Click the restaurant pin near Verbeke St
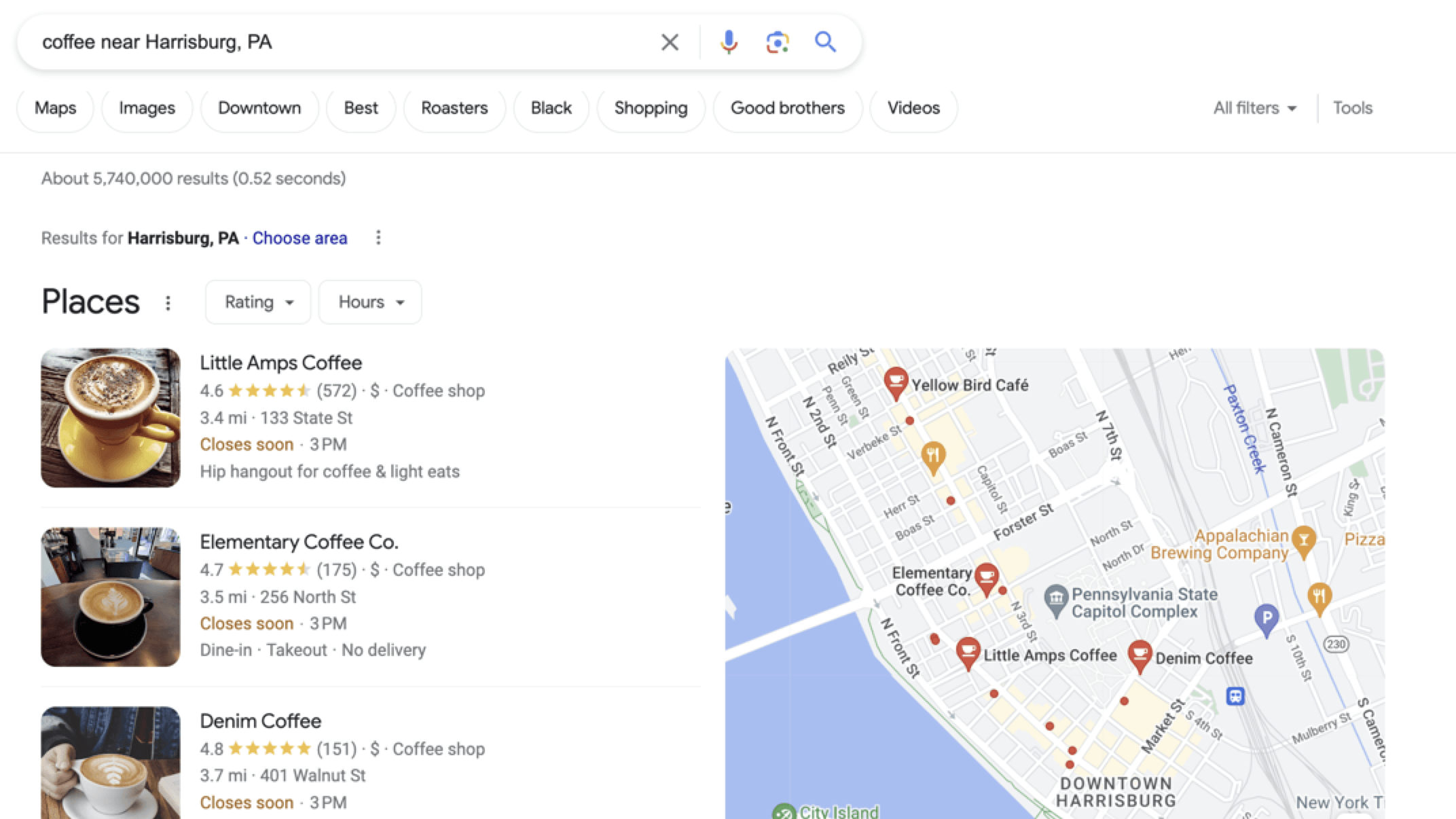This screenshot has width=1456, height=819. (x=933, y=458)
